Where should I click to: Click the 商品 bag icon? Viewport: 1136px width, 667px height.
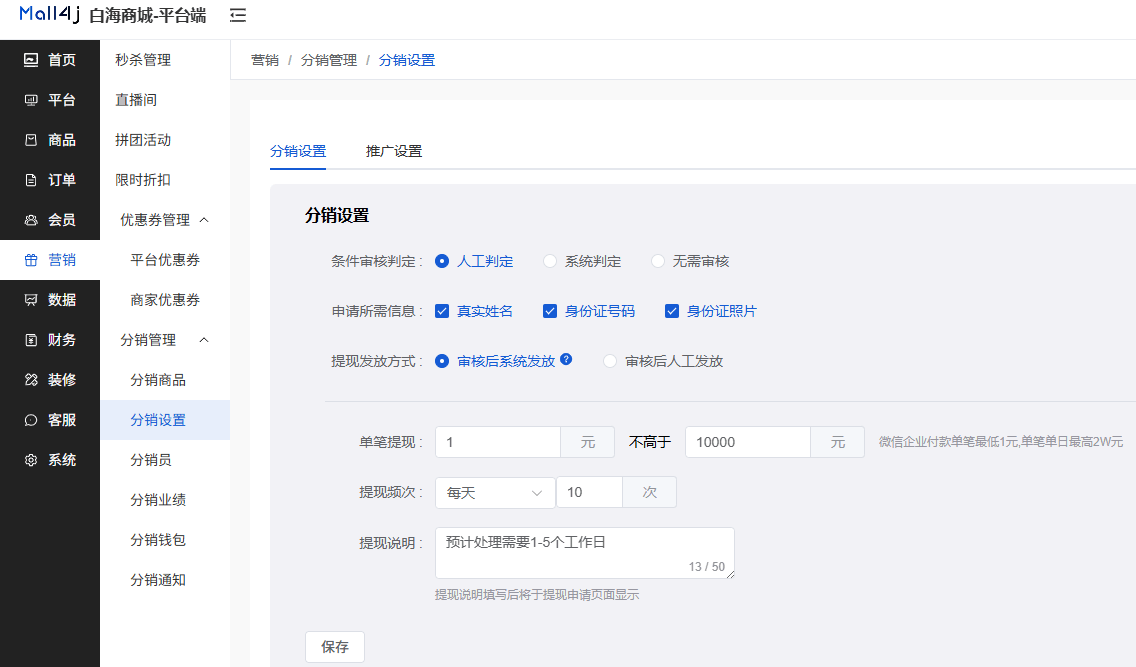[x=30, y=140]
